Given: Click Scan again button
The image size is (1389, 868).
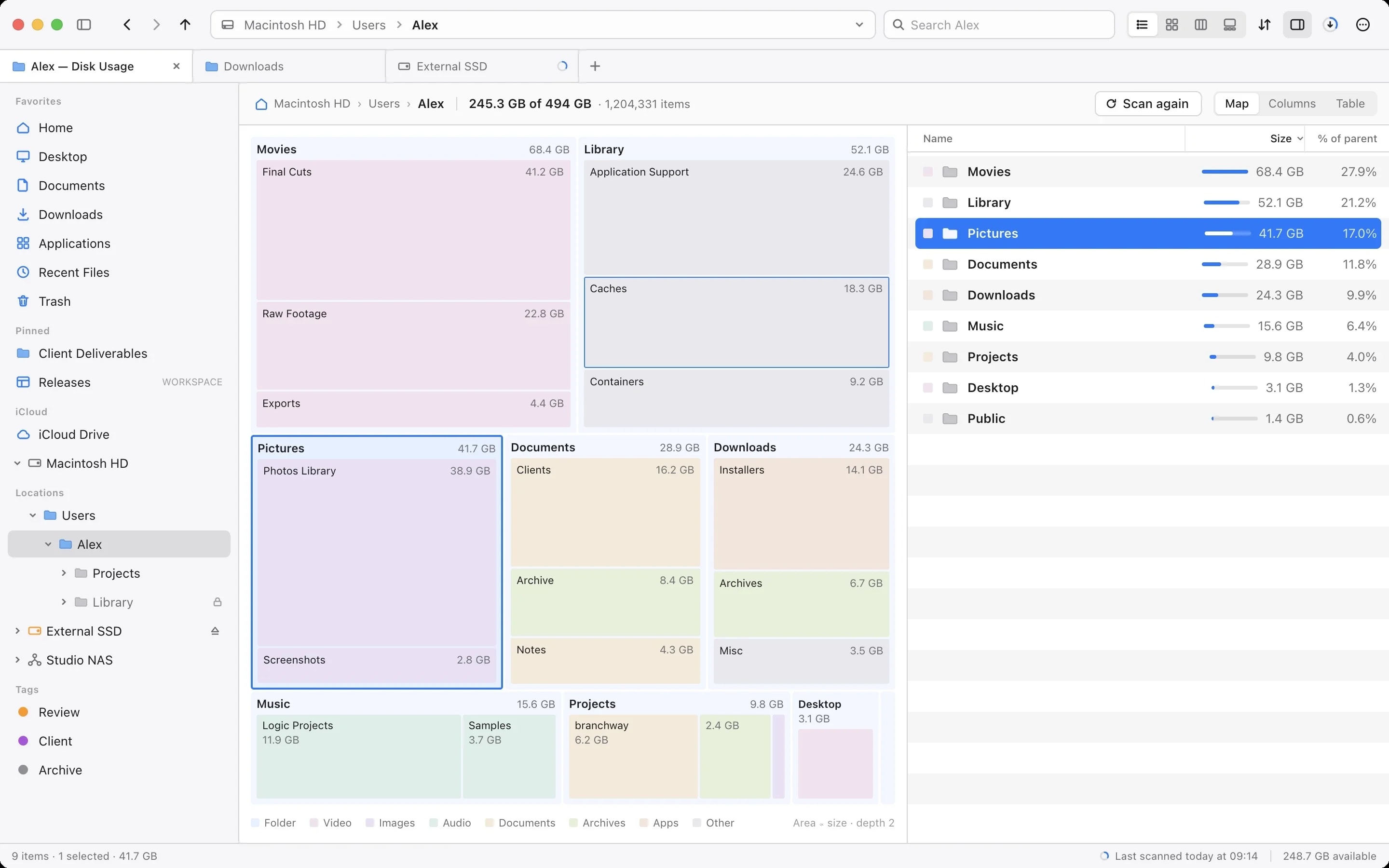Looking at the screenshot, I should tap(1148, 104).
